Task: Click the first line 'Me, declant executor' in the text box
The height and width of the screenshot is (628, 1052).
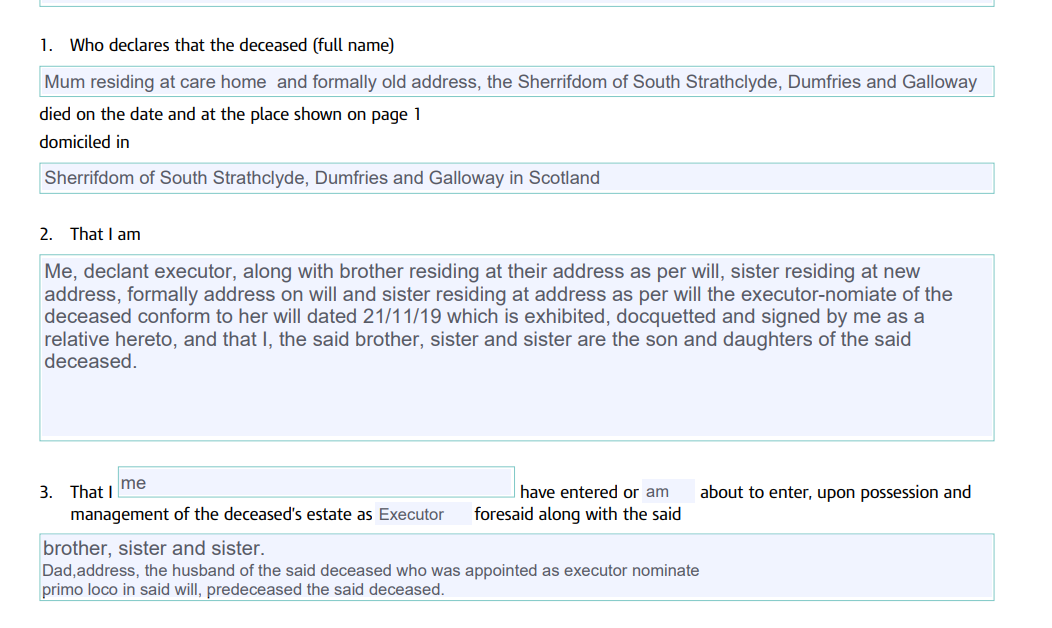Action: (482, 271)
